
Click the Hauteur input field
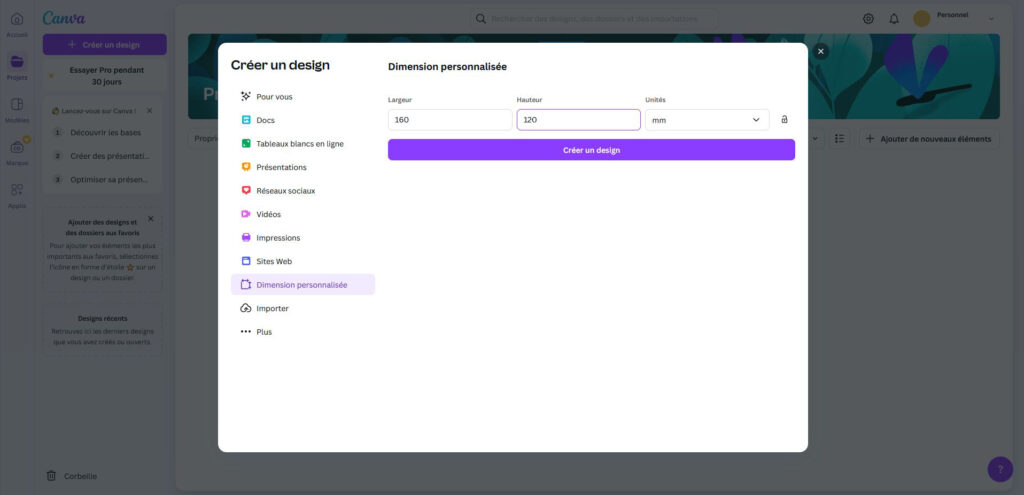tap(578, 120)
